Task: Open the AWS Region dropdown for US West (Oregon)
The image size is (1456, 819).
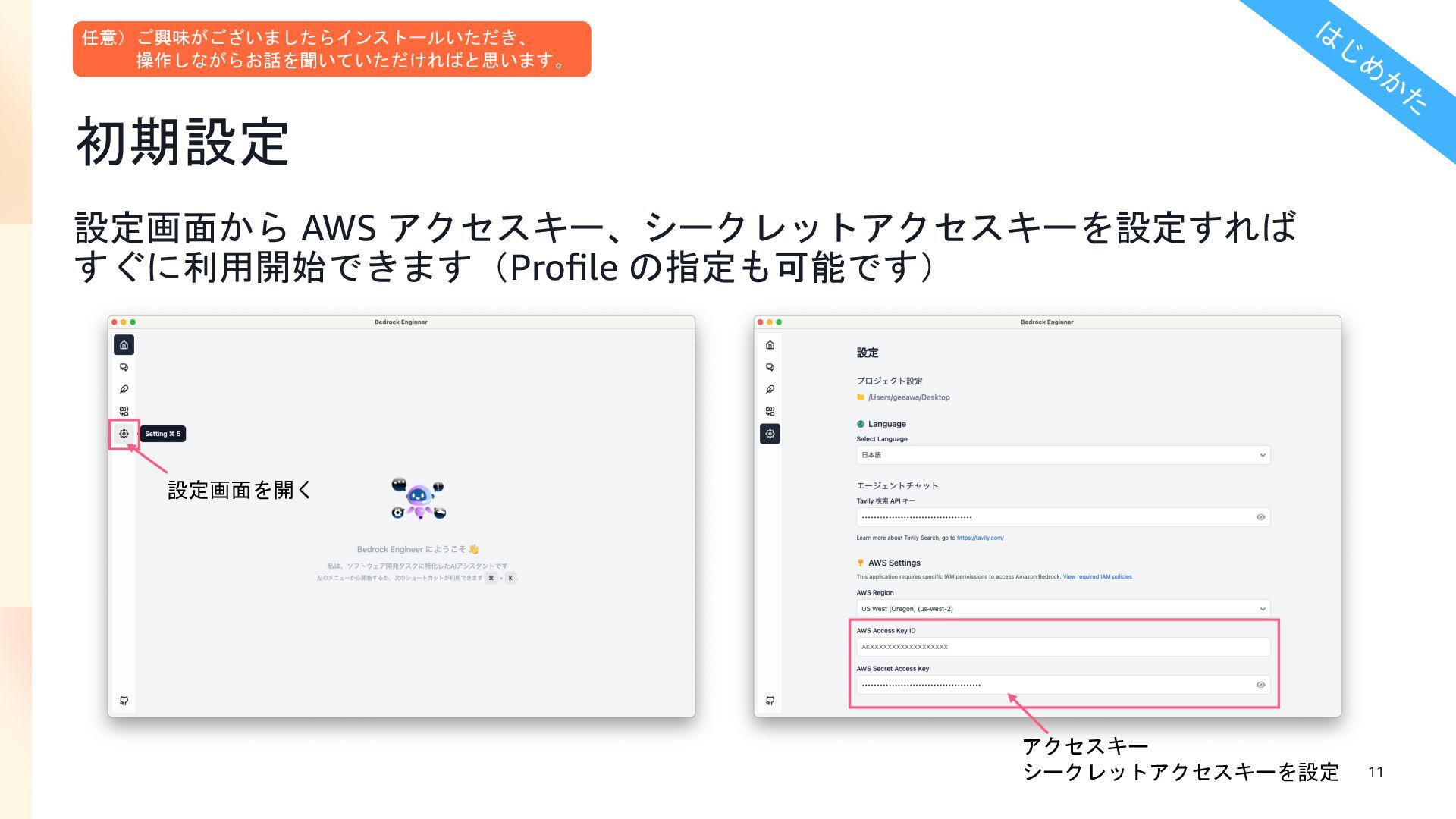Action: [1062, 609]
